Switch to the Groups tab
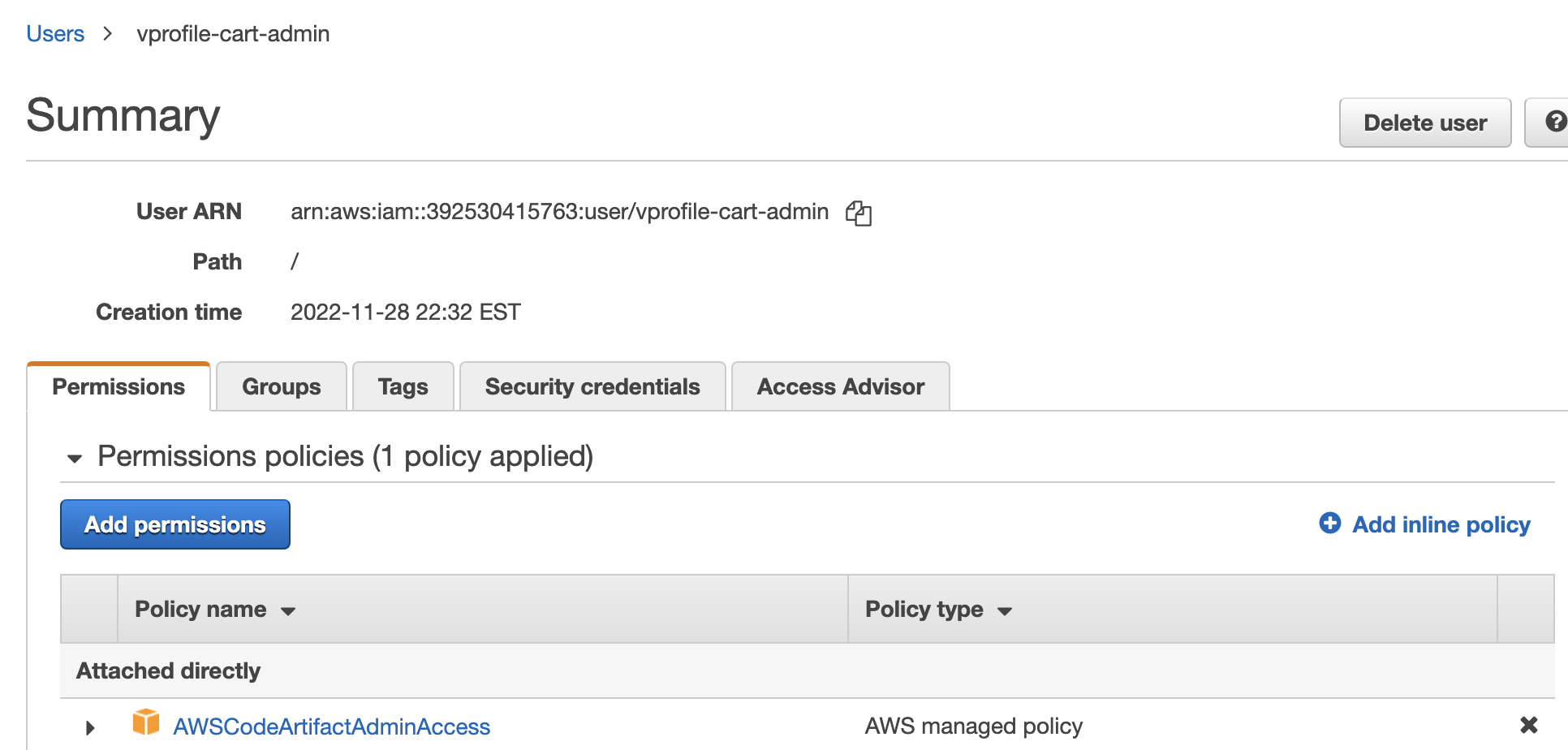The image size is (1568, 750). [x=282, y=386]
